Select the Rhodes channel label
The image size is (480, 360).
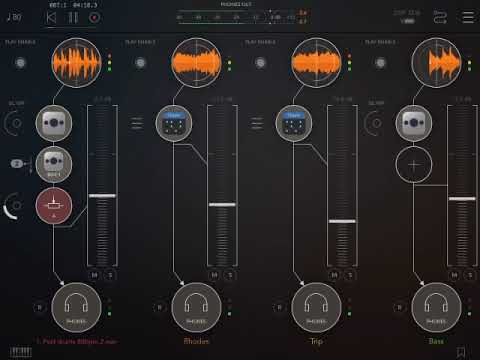click(196, 341)
